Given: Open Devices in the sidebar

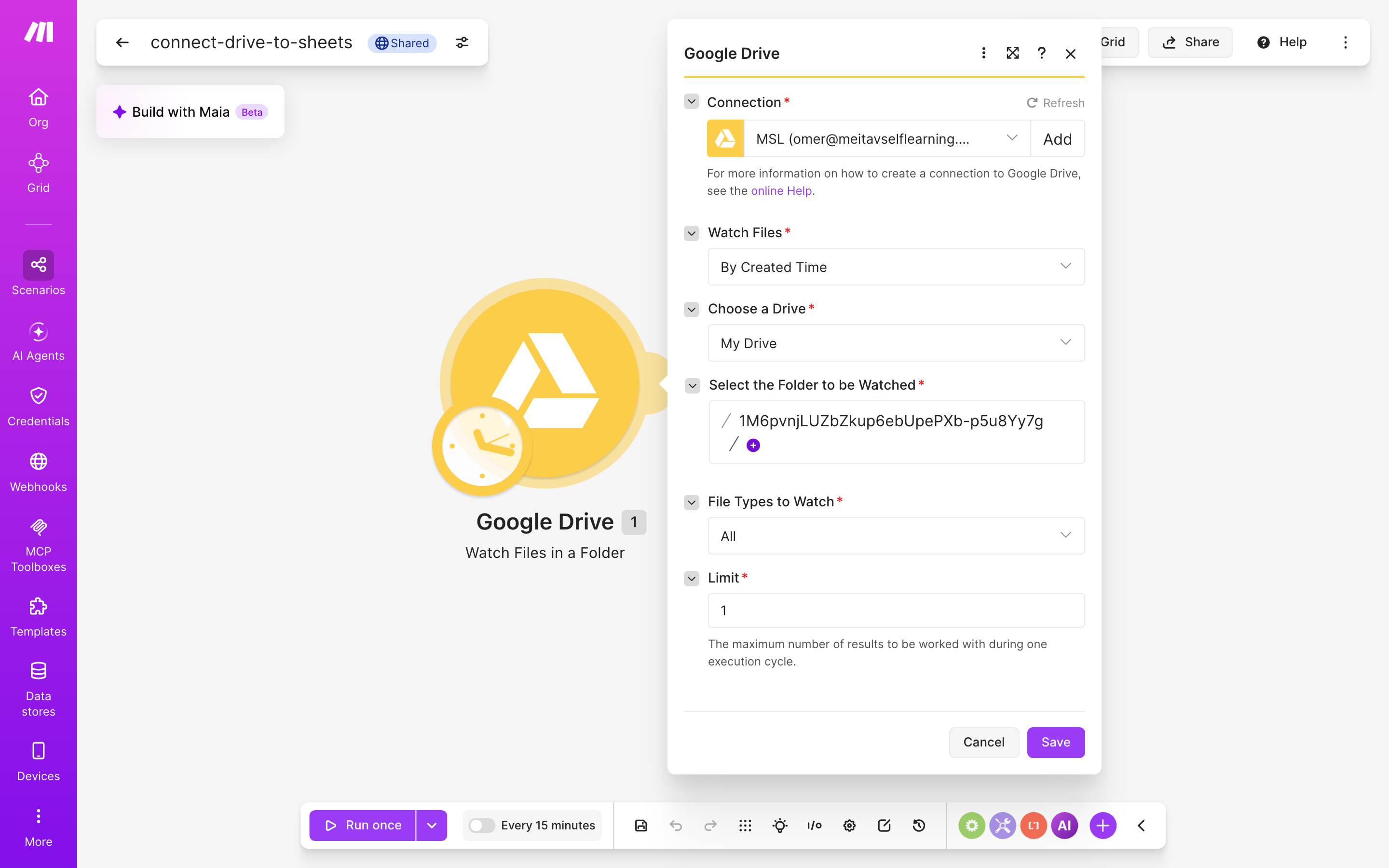Looking at the screenshot, I should tap(39, 762).
